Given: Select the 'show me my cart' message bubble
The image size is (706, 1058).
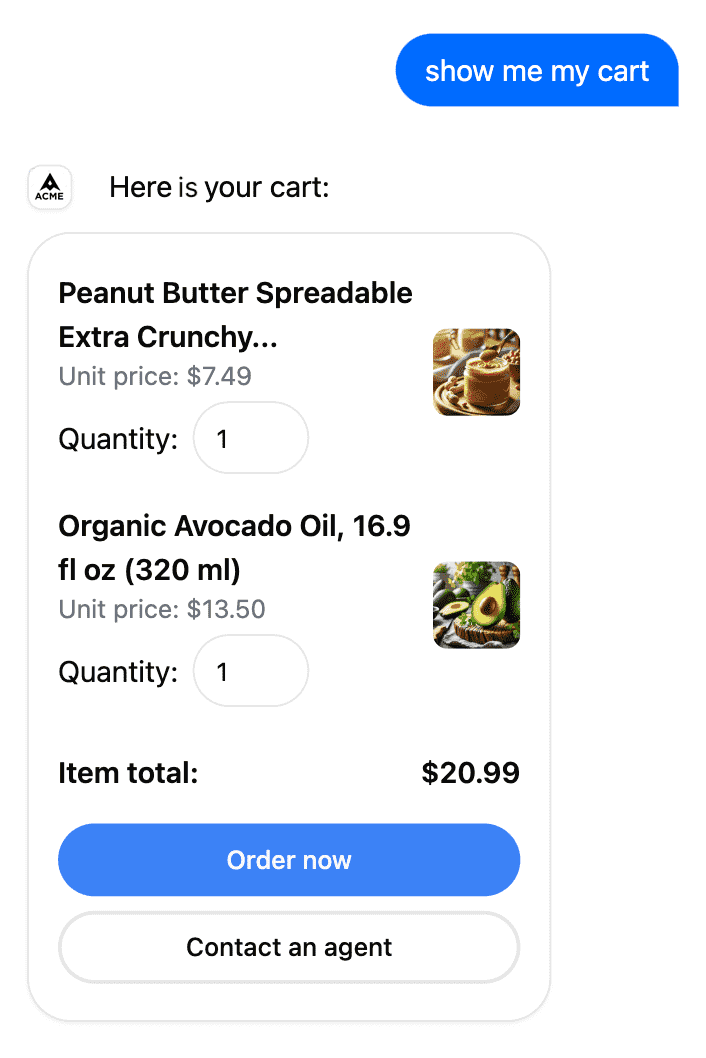Looking at the screenshot, I should click(537, 70).
